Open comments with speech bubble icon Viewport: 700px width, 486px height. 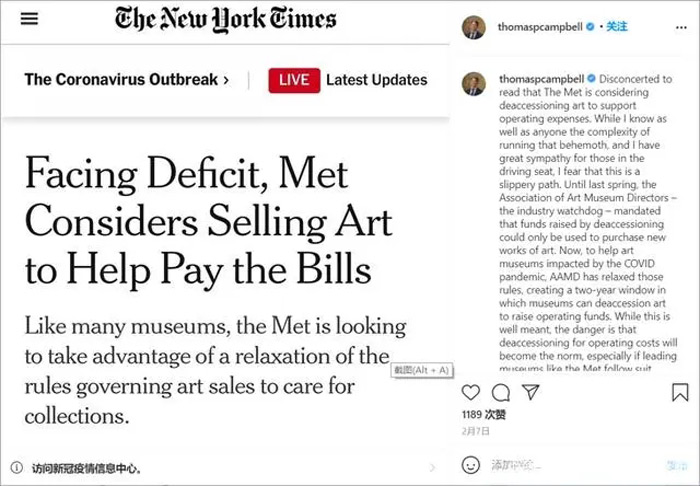[x=501, y=393]
